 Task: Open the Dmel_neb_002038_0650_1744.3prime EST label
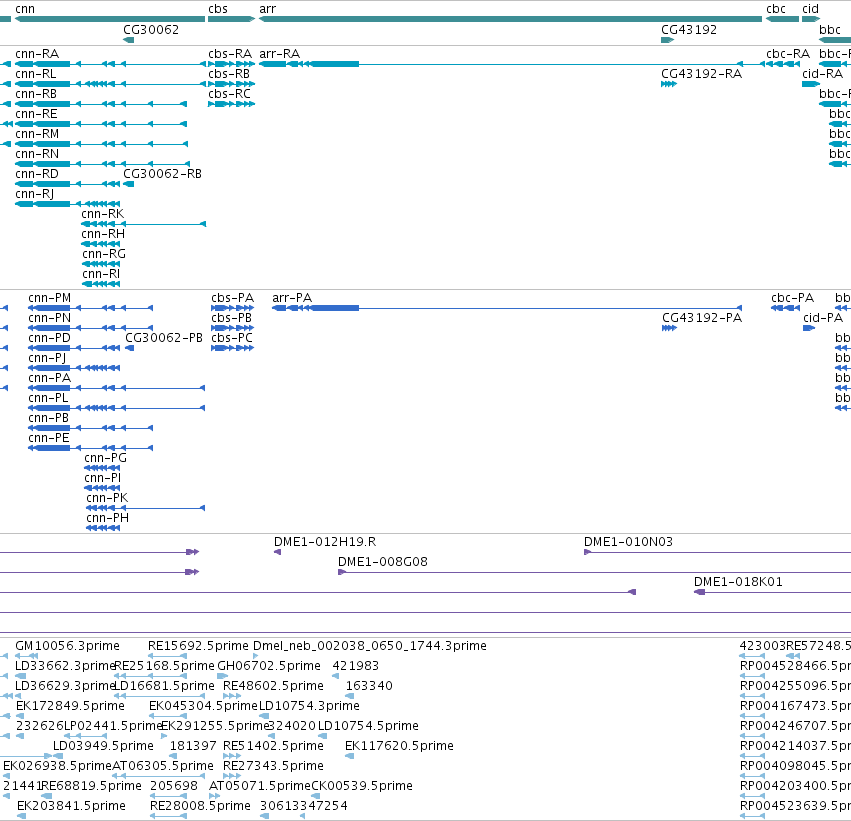370,646
